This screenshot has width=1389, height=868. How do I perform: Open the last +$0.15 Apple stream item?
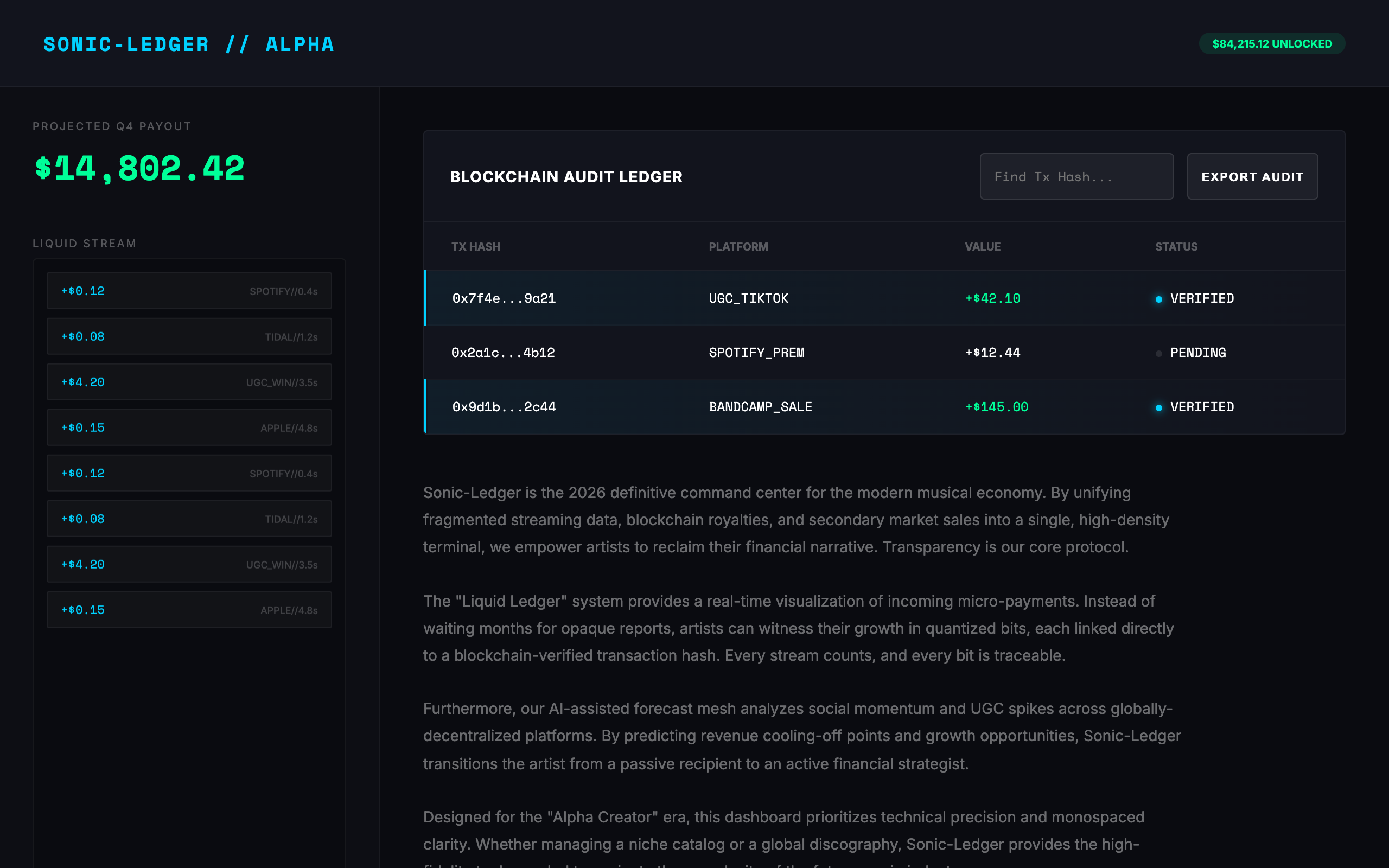pos(189,610)
